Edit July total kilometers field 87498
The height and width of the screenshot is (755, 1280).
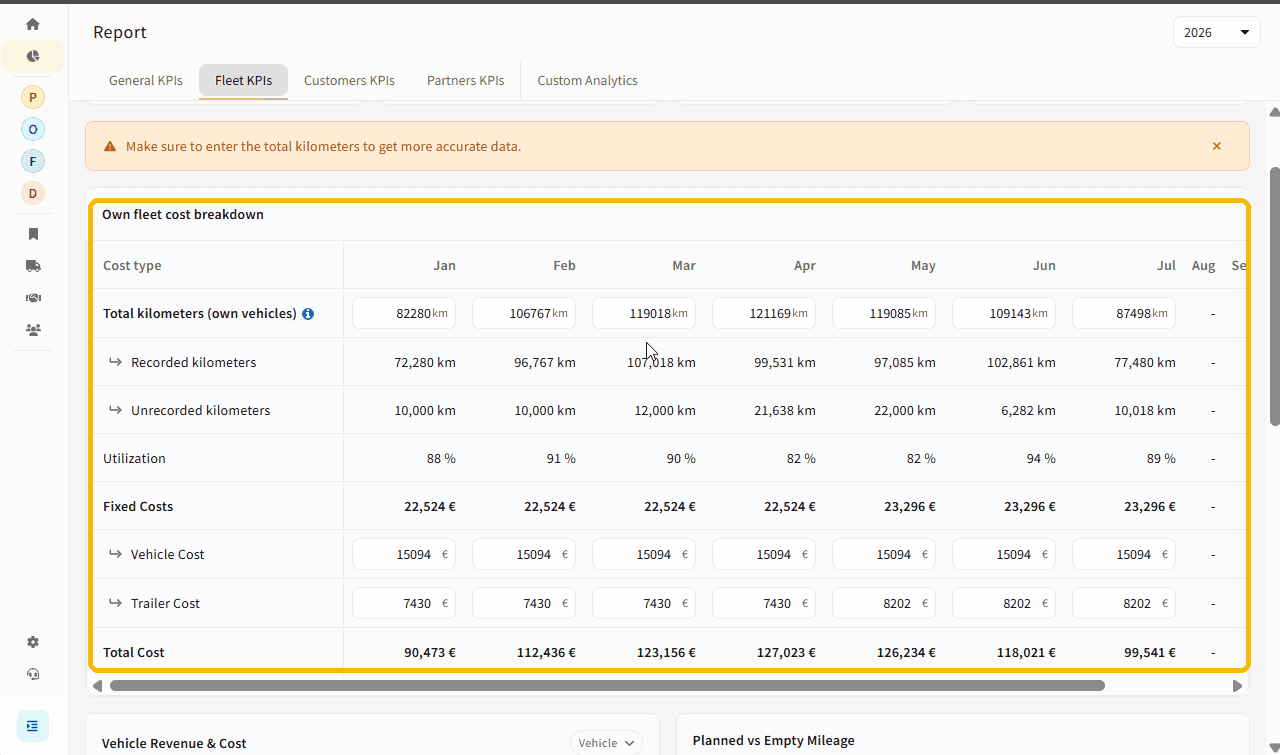coord(1124,313)
